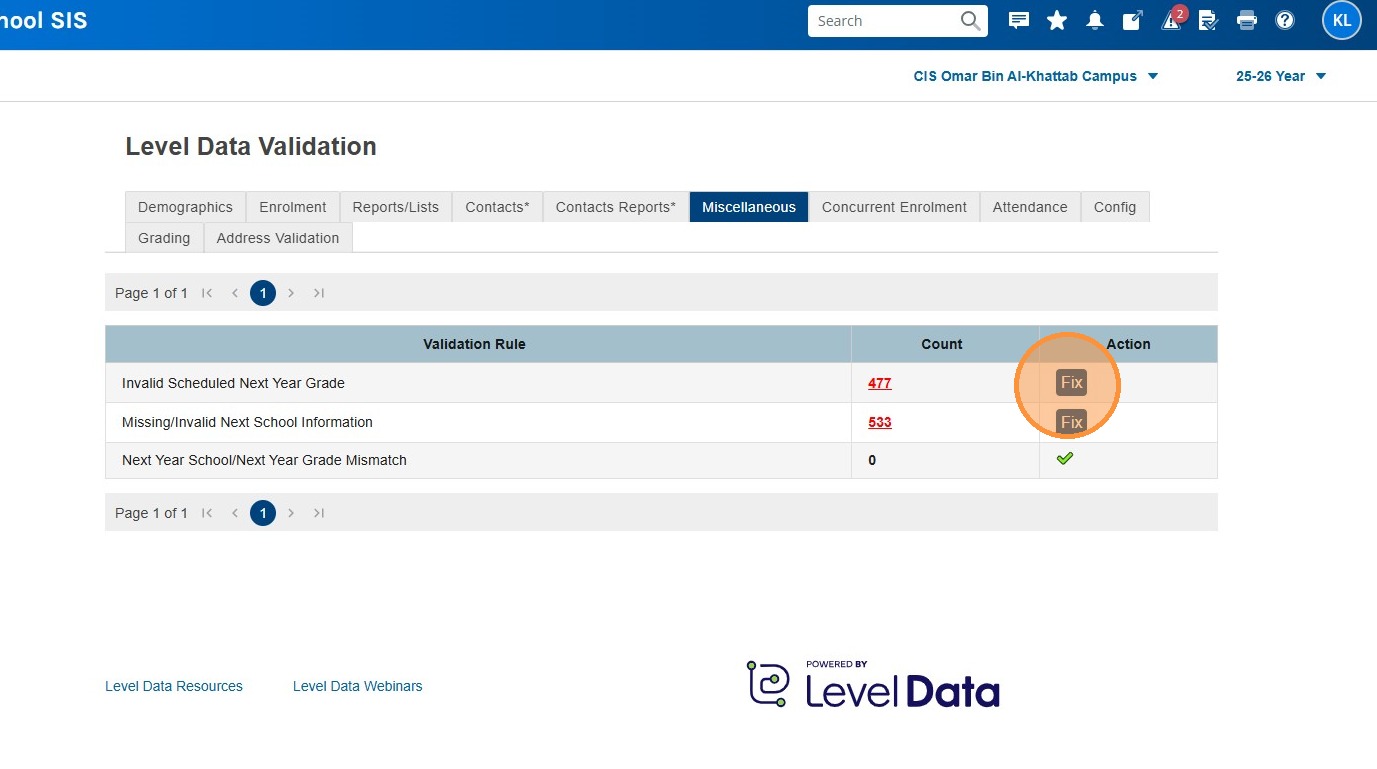Select the Address Validation tab

tap(278, 238)
